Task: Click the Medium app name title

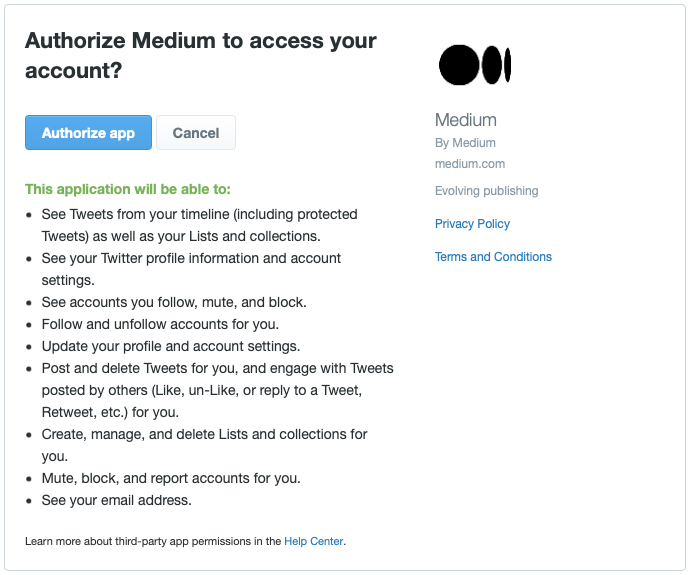Action: point(466,120)
